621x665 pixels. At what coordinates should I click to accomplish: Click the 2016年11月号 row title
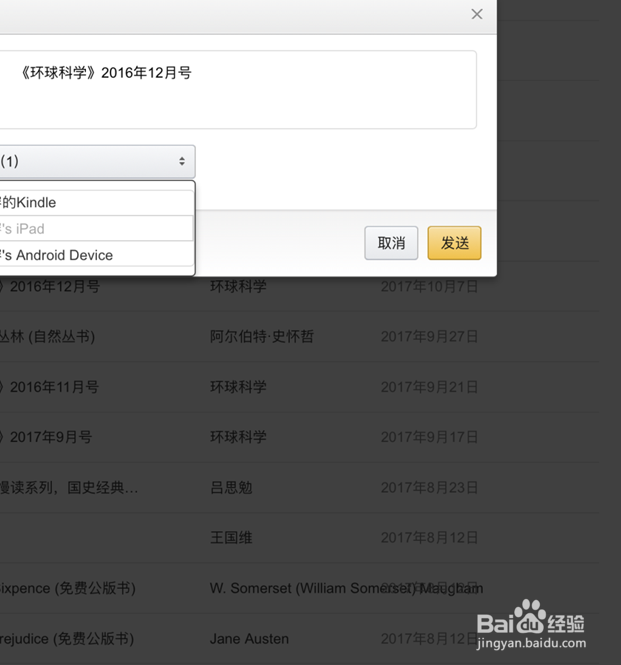50,387
